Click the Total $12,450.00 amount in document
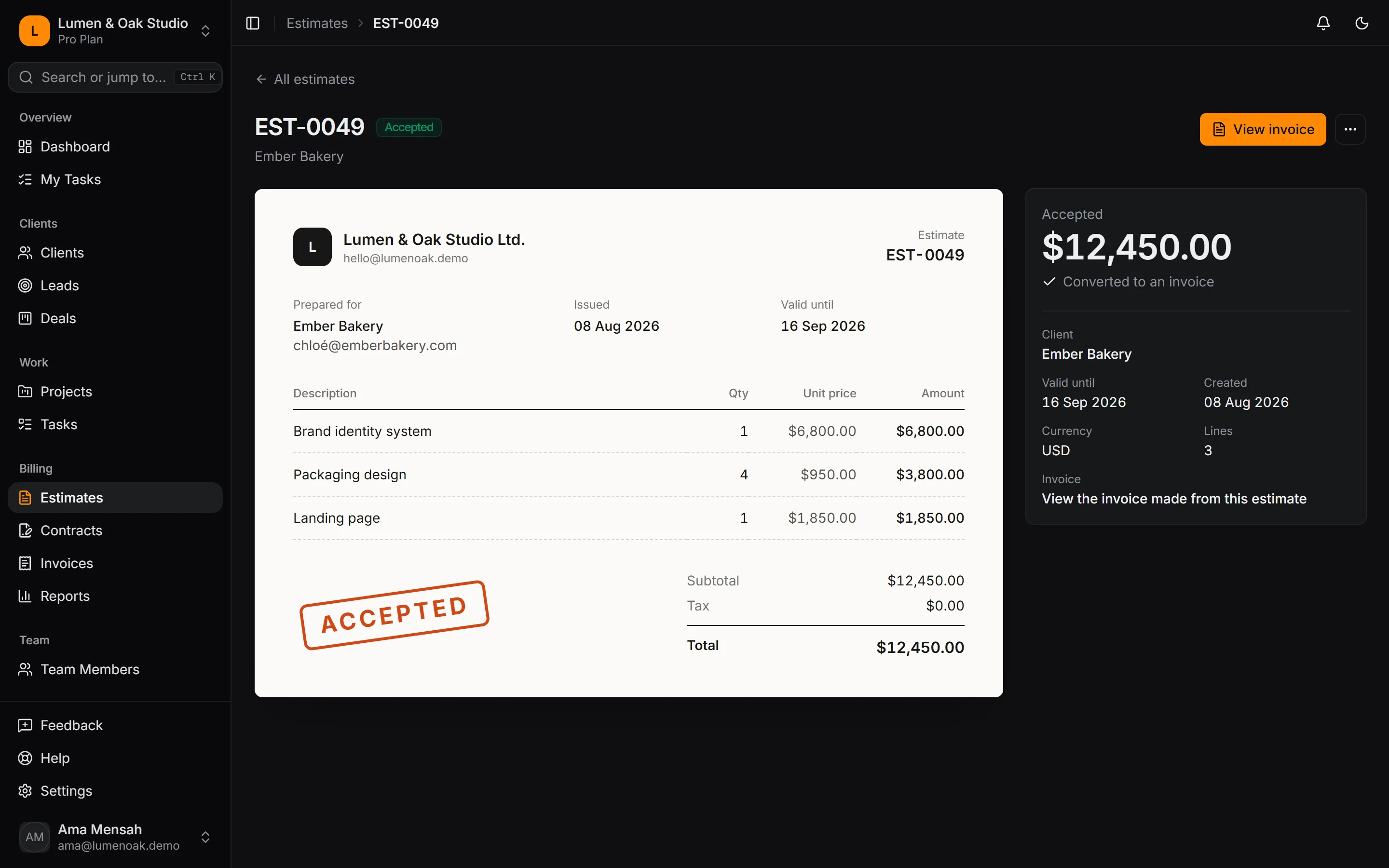 (920, 648)
